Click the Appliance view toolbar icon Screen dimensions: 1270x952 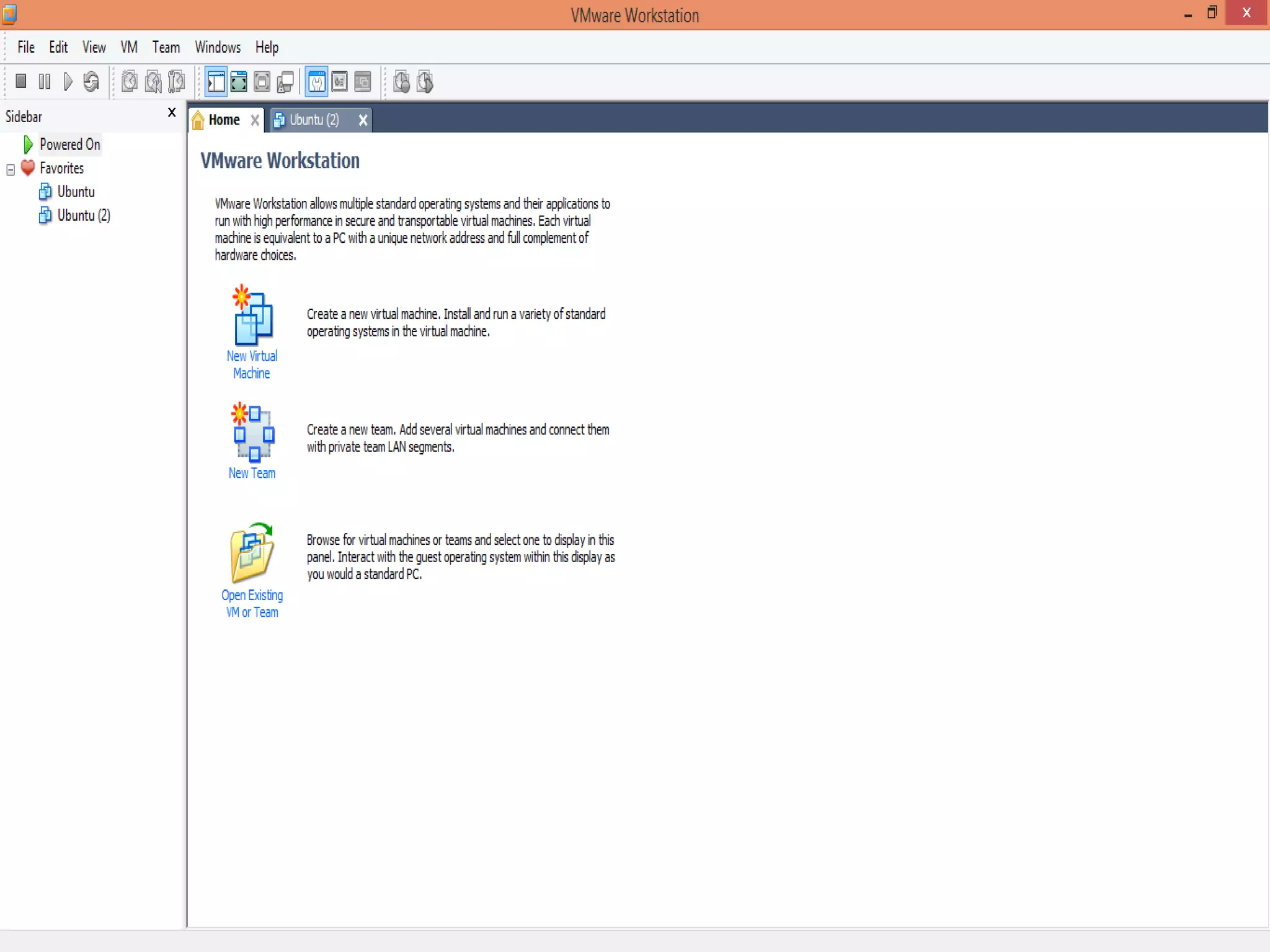coord(339,81)
